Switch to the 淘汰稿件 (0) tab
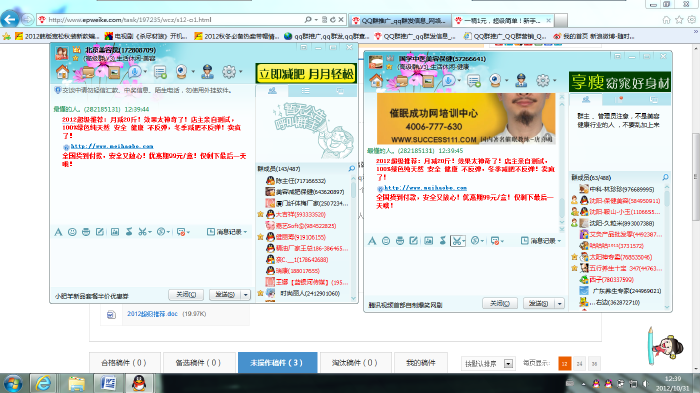 click(354, 363)
